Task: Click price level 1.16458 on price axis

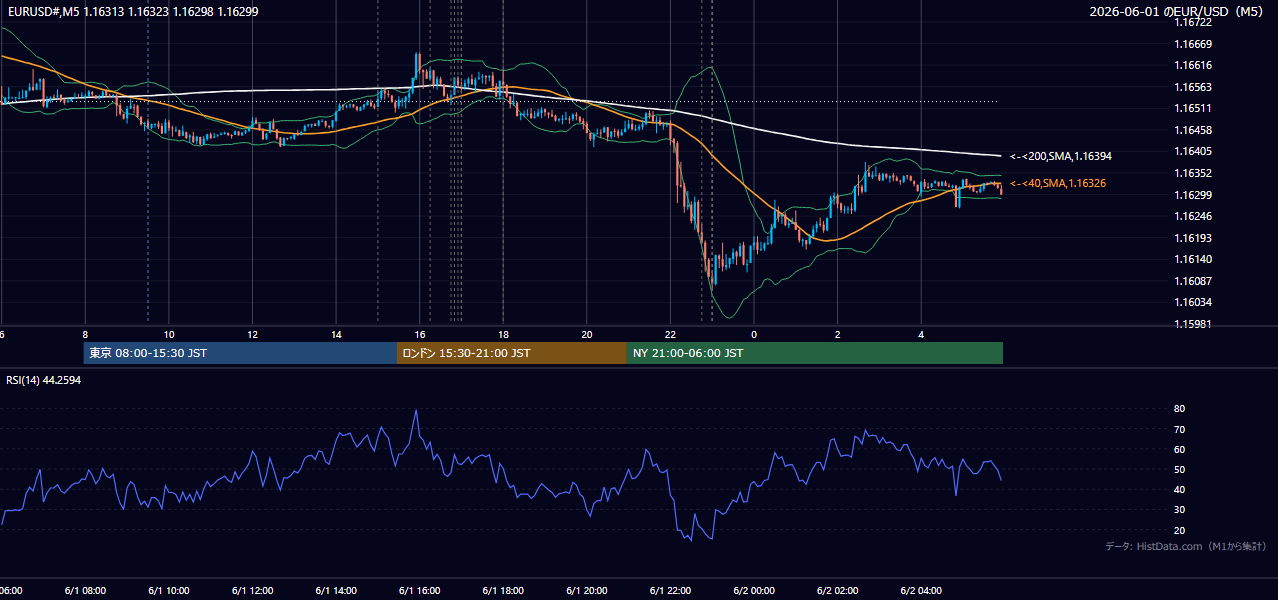Action: point(1194,130)
